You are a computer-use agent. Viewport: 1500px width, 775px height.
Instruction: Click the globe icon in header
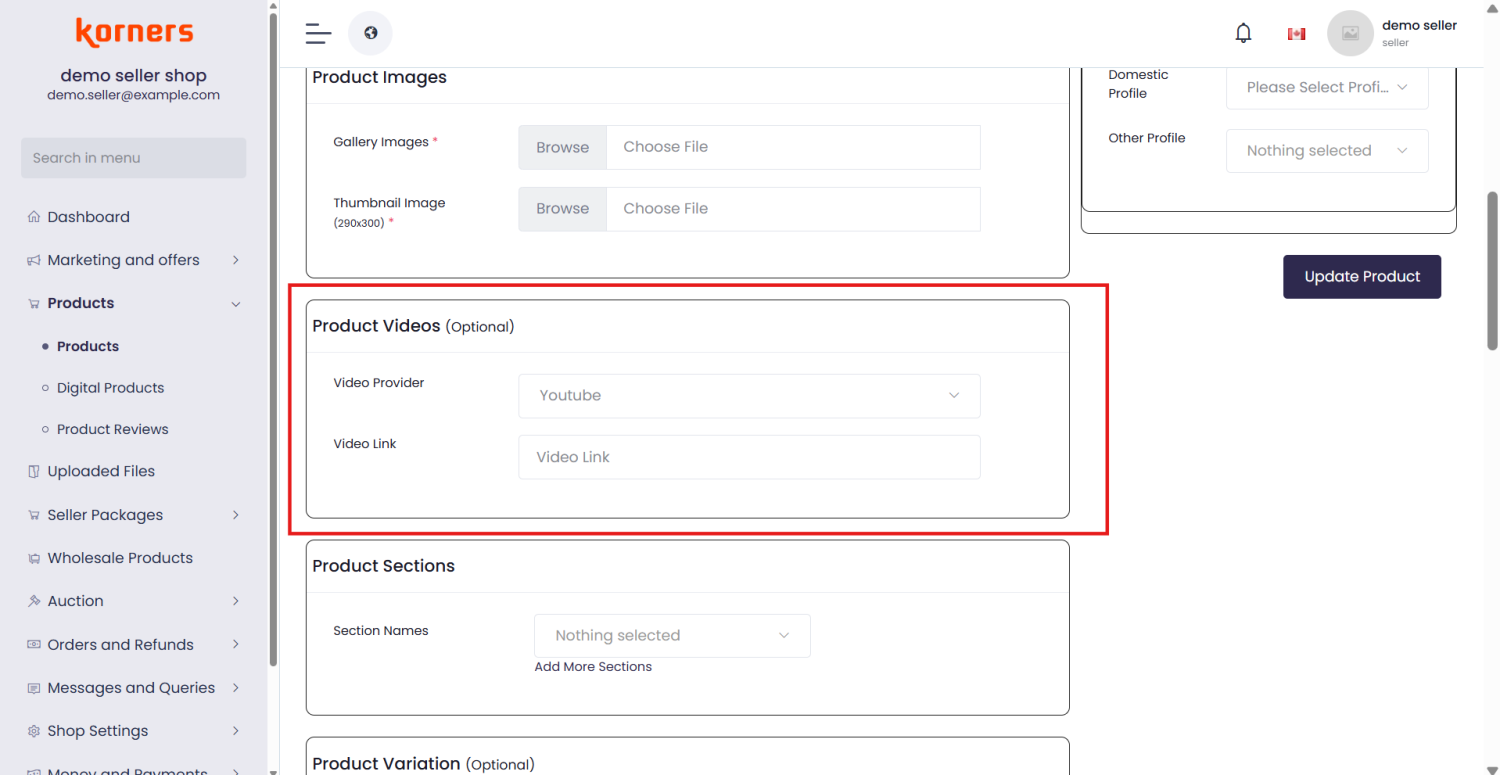(370, 34)
